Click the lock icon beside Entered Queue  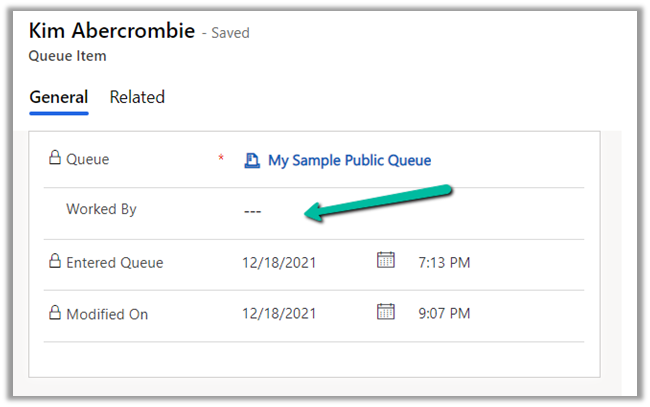click(x=55, y=262)
